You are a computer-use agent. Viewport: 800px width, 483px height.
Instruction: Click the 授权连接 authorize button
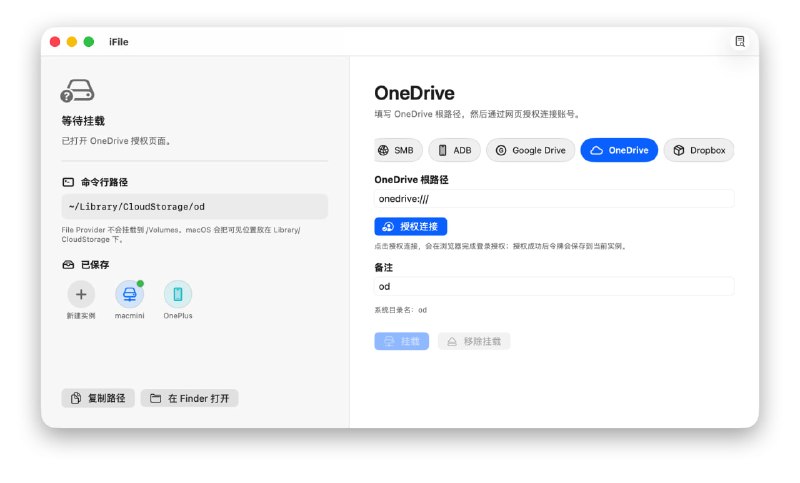pyautogui.click(x=411, y=226)
